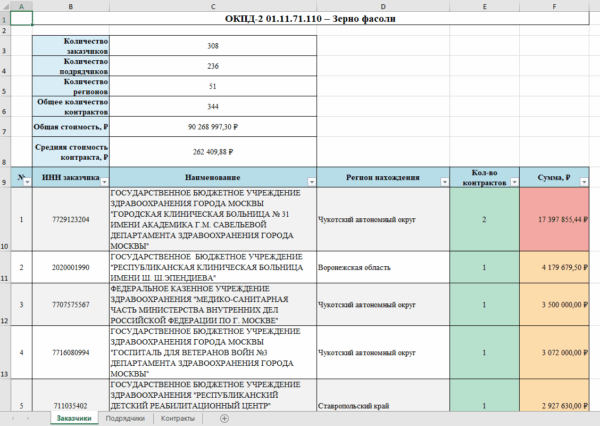
Task: Select the Количество подрядчиков label cell
Action: pyautogui.click(x=71, y=66)
